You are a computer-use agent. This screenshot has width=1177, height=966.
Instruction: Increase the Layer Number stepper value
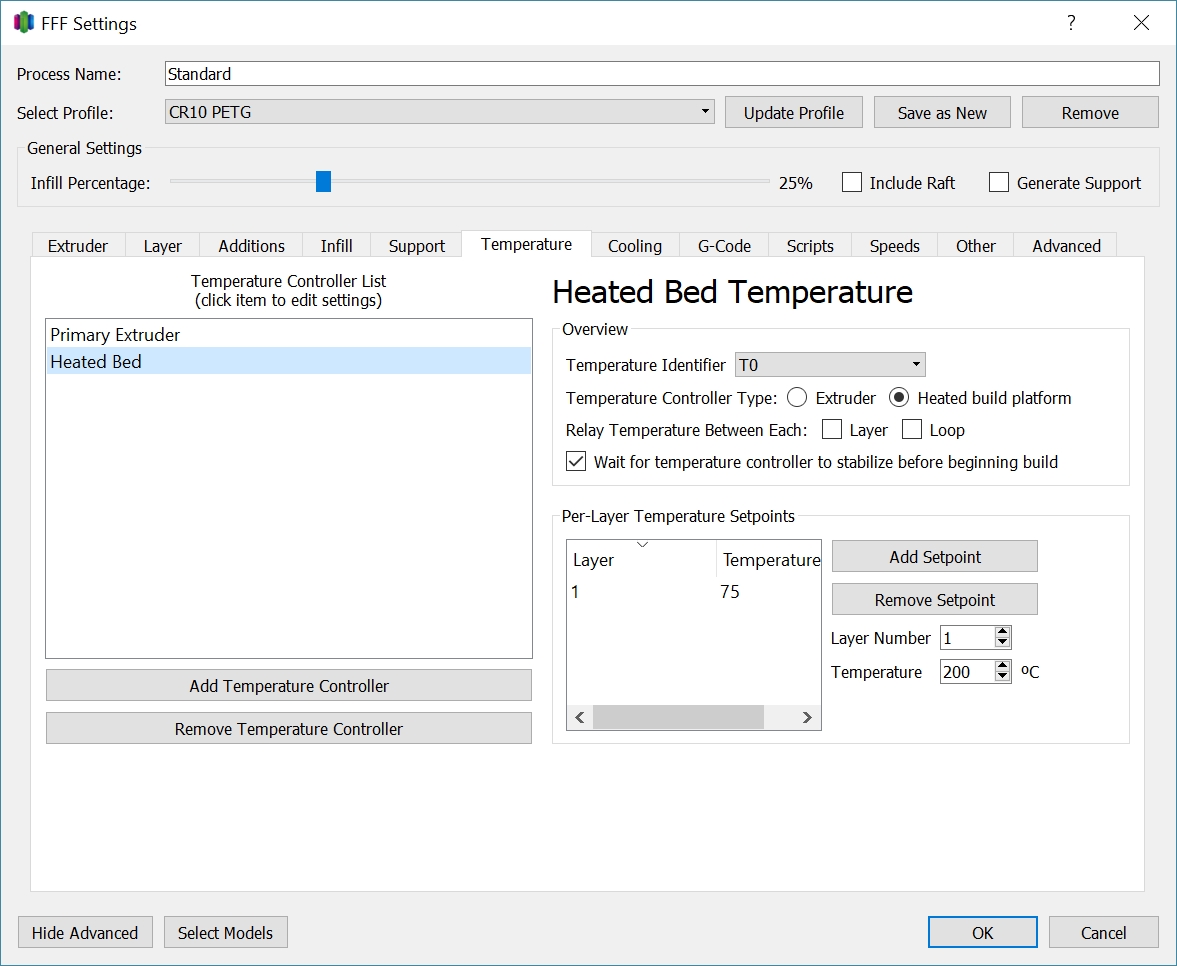click(1002, 632)
